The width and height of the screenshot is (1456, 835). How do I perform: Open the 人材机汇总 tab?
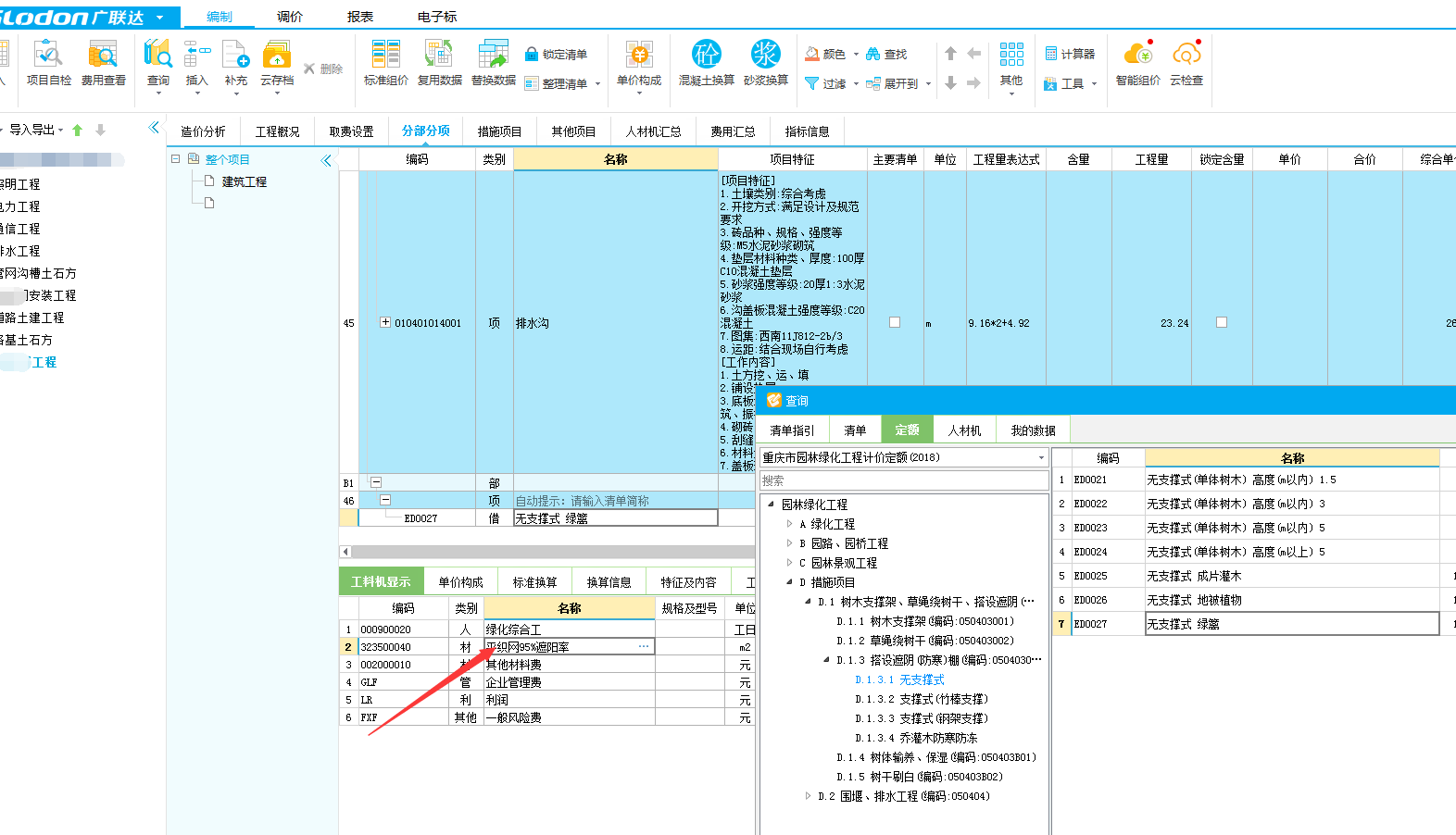point(653,131)
